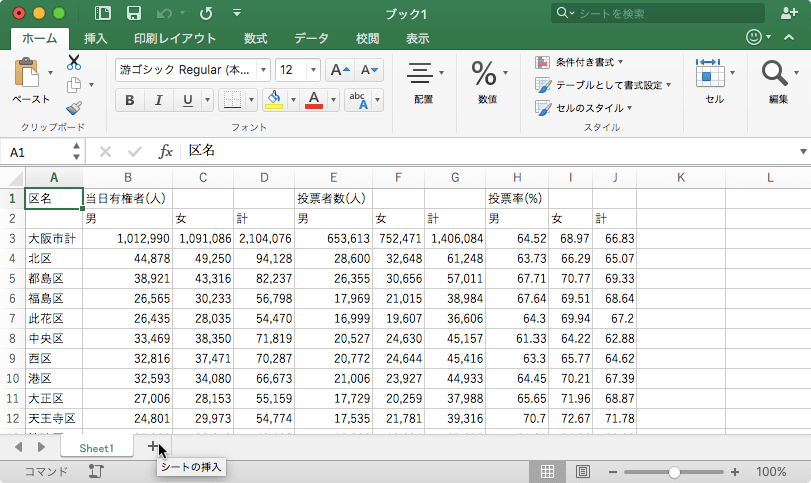Open the font name dropdown
Image resolution: width=811 pixels, height=483 pixels.
[x=263, y=70]
